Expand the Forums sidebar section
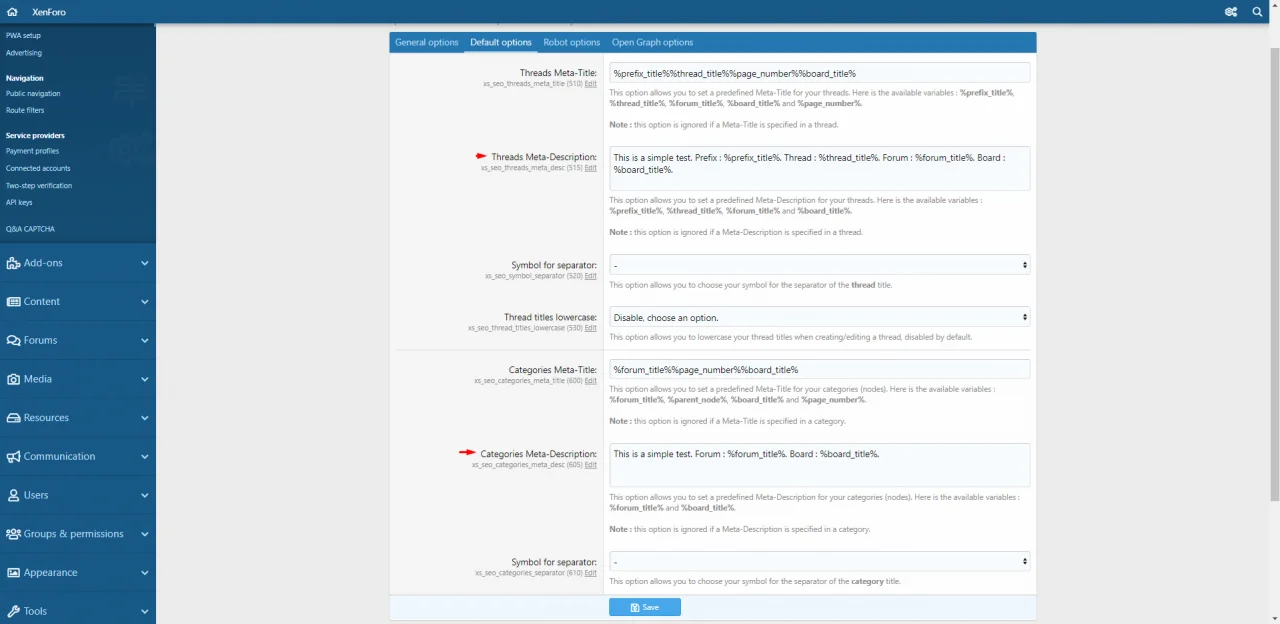 (78, 340)
